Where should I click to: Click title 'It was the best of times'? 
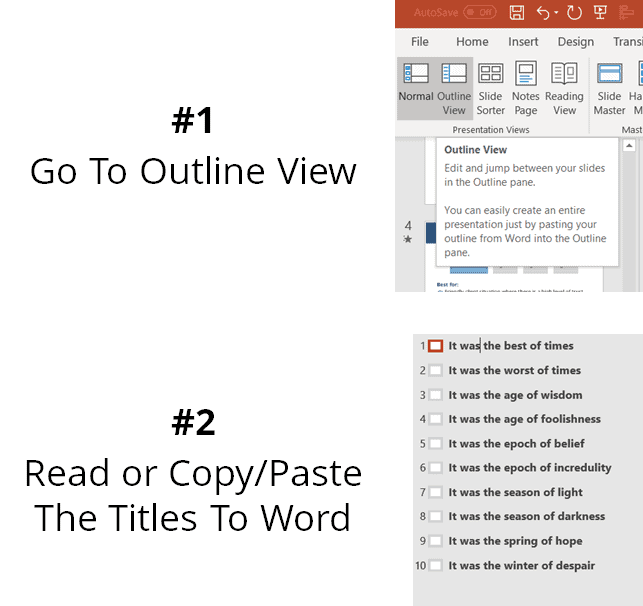511,346
